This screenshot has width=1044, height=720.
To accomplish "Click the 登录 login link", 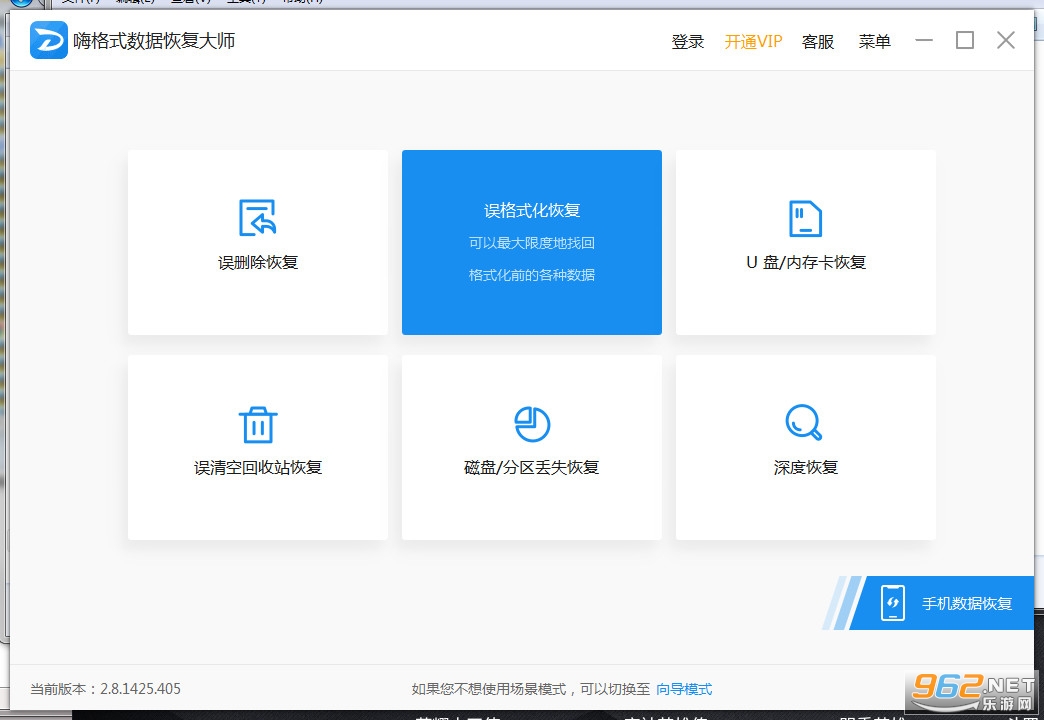I will click(688, 42).
